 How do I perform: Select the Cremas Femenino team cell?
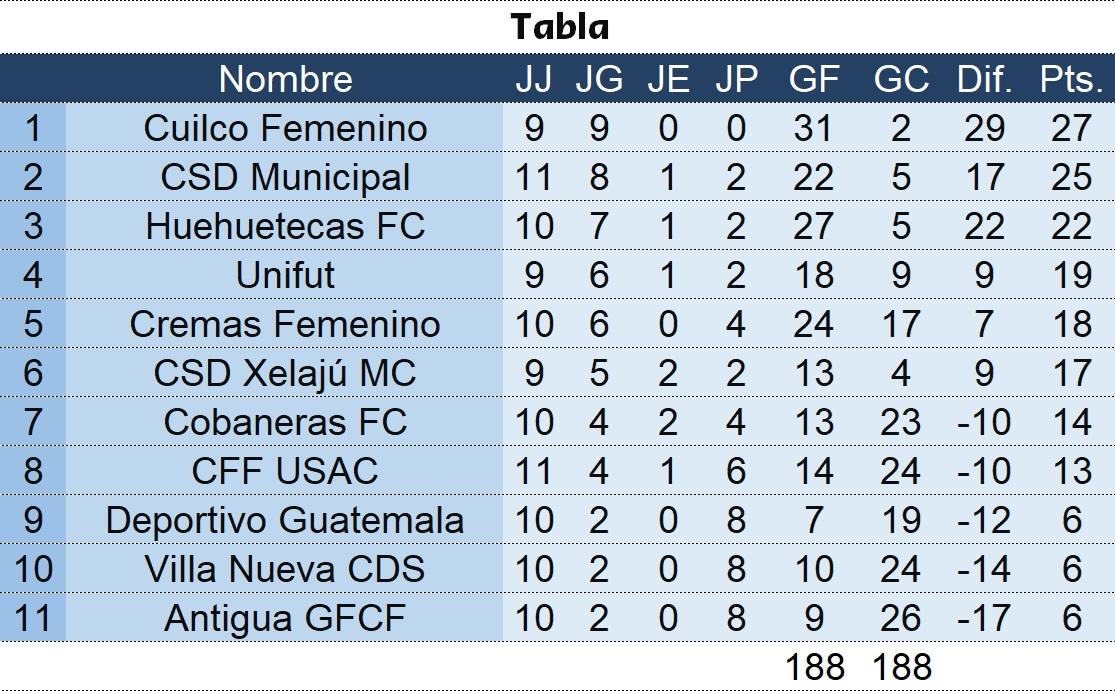tap(285, 324)
